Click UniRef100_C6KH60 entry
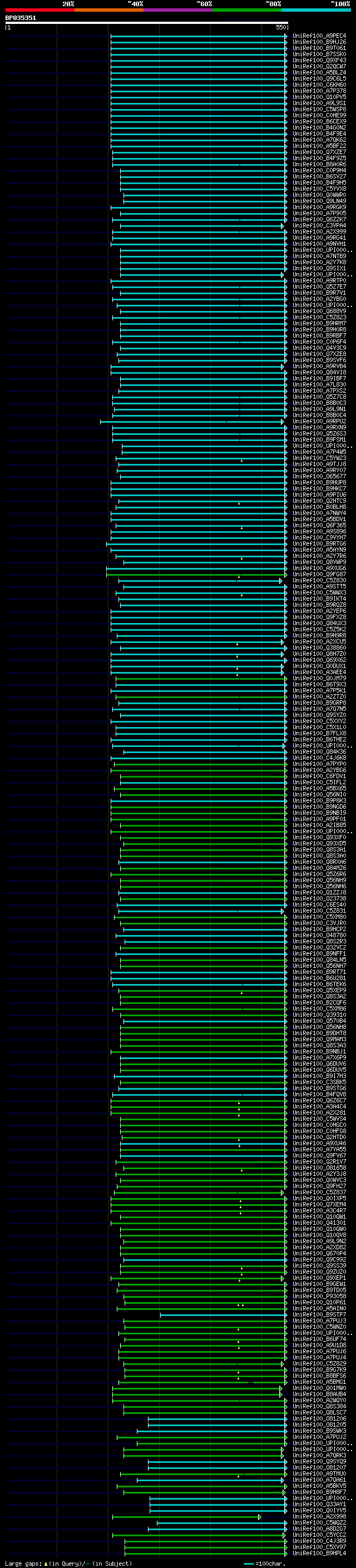This screenshot has height=1568, width=356. tap(319, 85)
